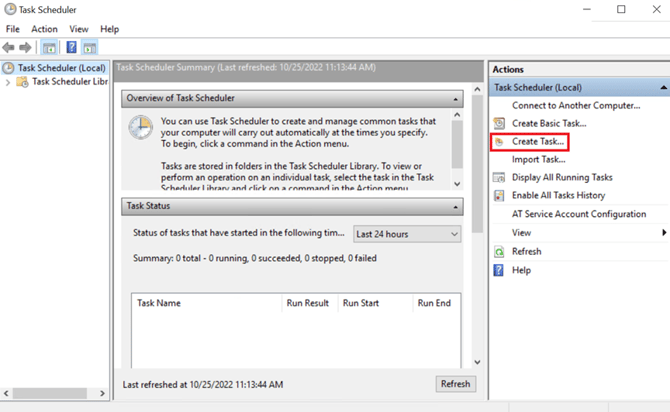Viewport: 670px width, 412px height.
Task: Select Task Scheduler (Local) in the tree
Action: (61, 68)
